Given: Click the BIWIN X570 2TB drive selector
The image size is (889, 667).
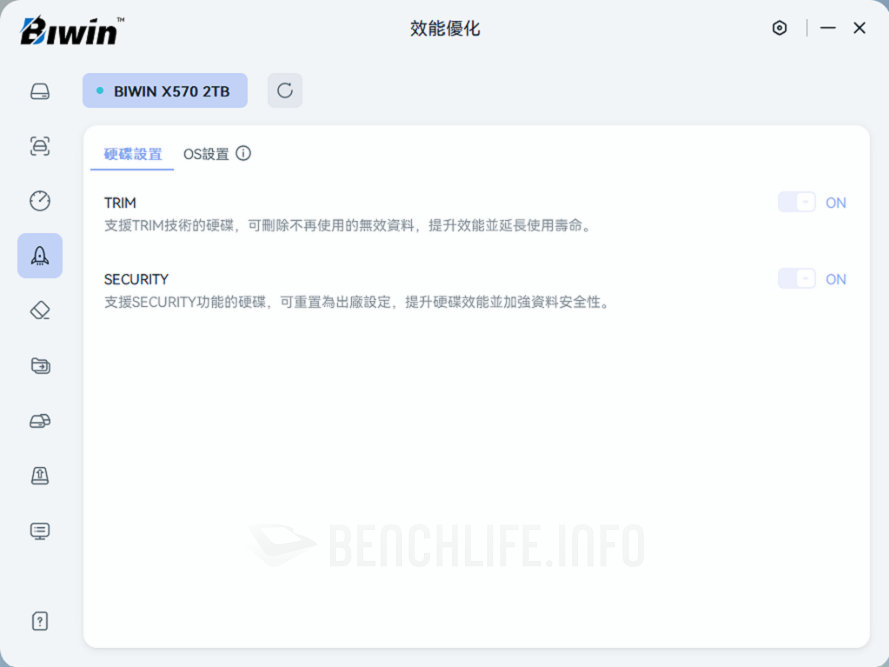Looking at the screenshot, I should [x=165, y=90].
